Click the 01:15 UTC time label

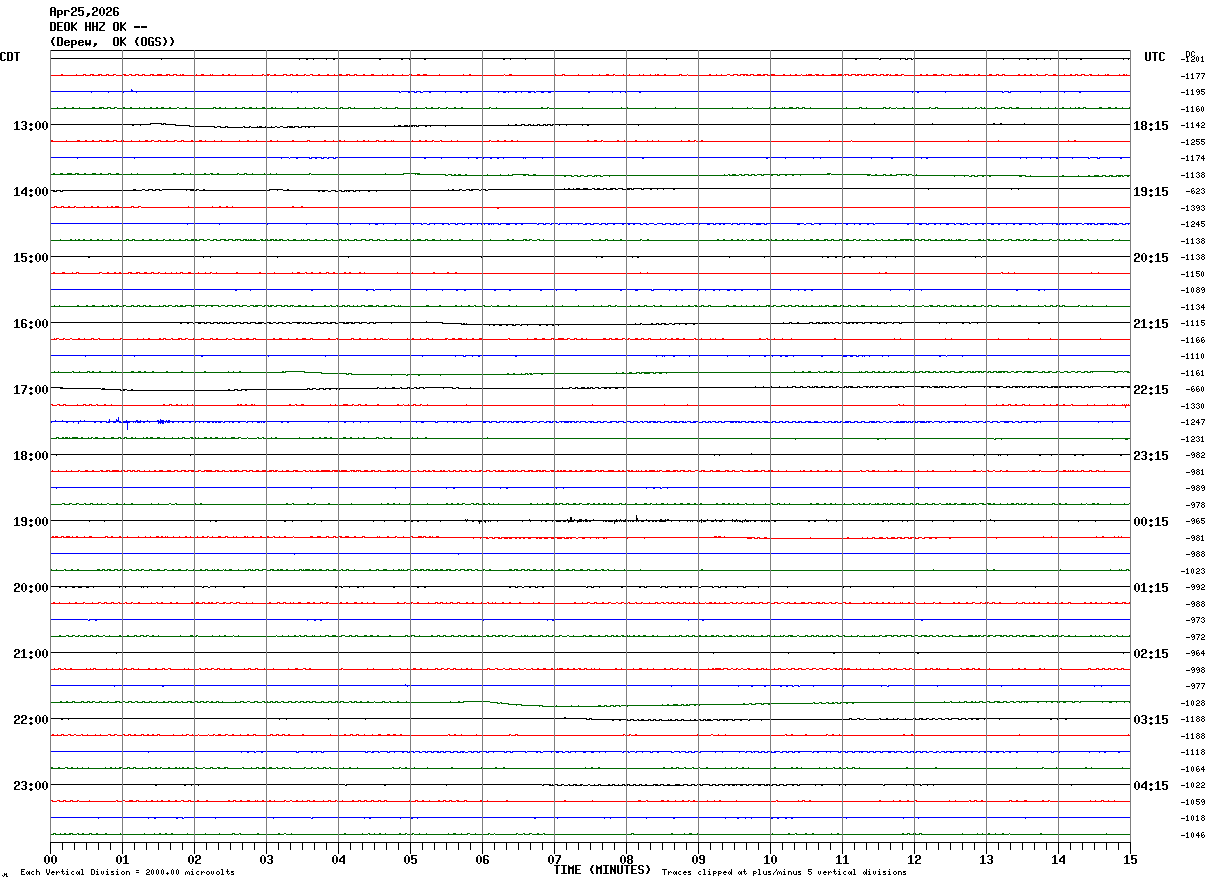tap(1150, 588)
